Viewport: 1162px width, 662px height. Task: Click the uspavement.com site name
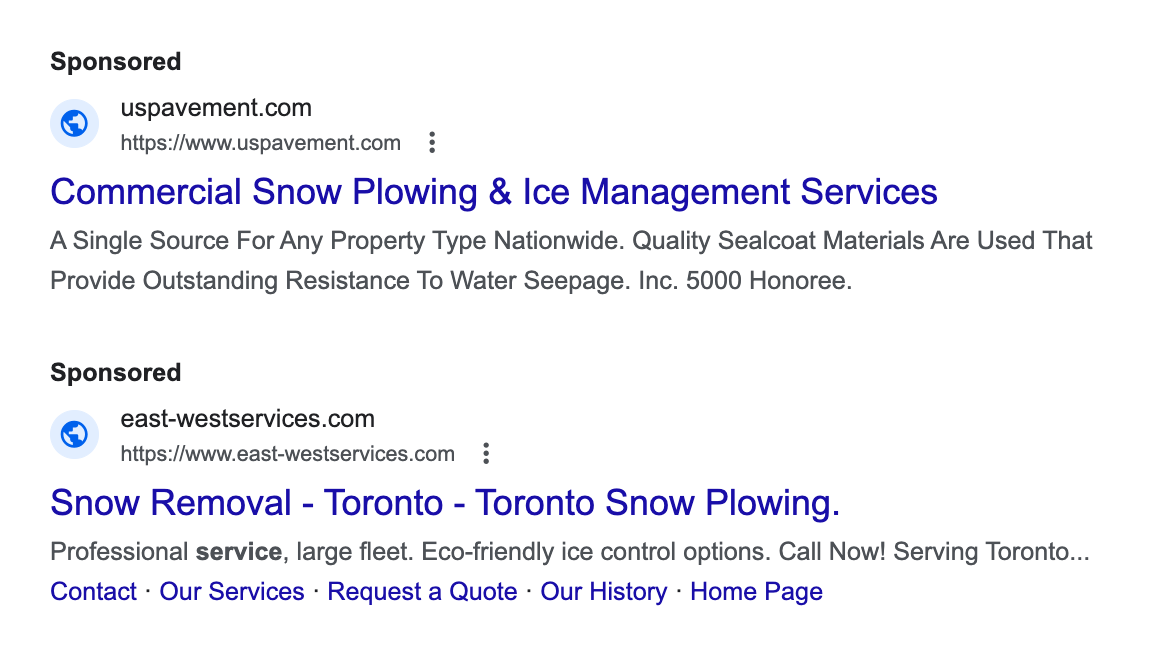click(216, 108)
